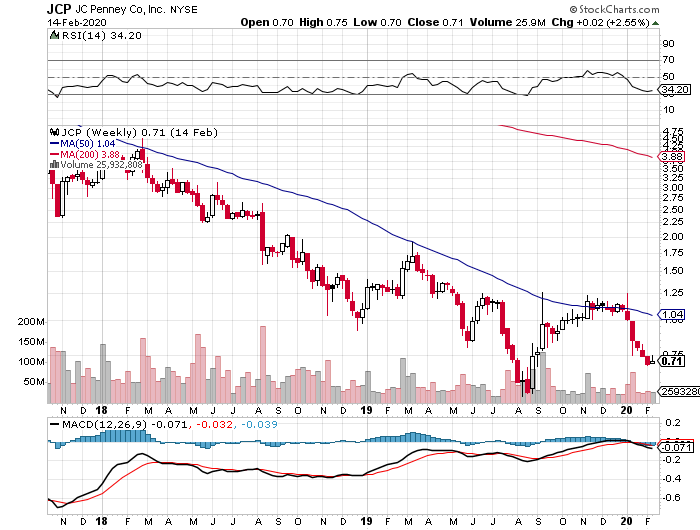Screen dimensions: 700x530
Task: Click the MA(50) 1.04 price tag
Action: pos(671,315)
